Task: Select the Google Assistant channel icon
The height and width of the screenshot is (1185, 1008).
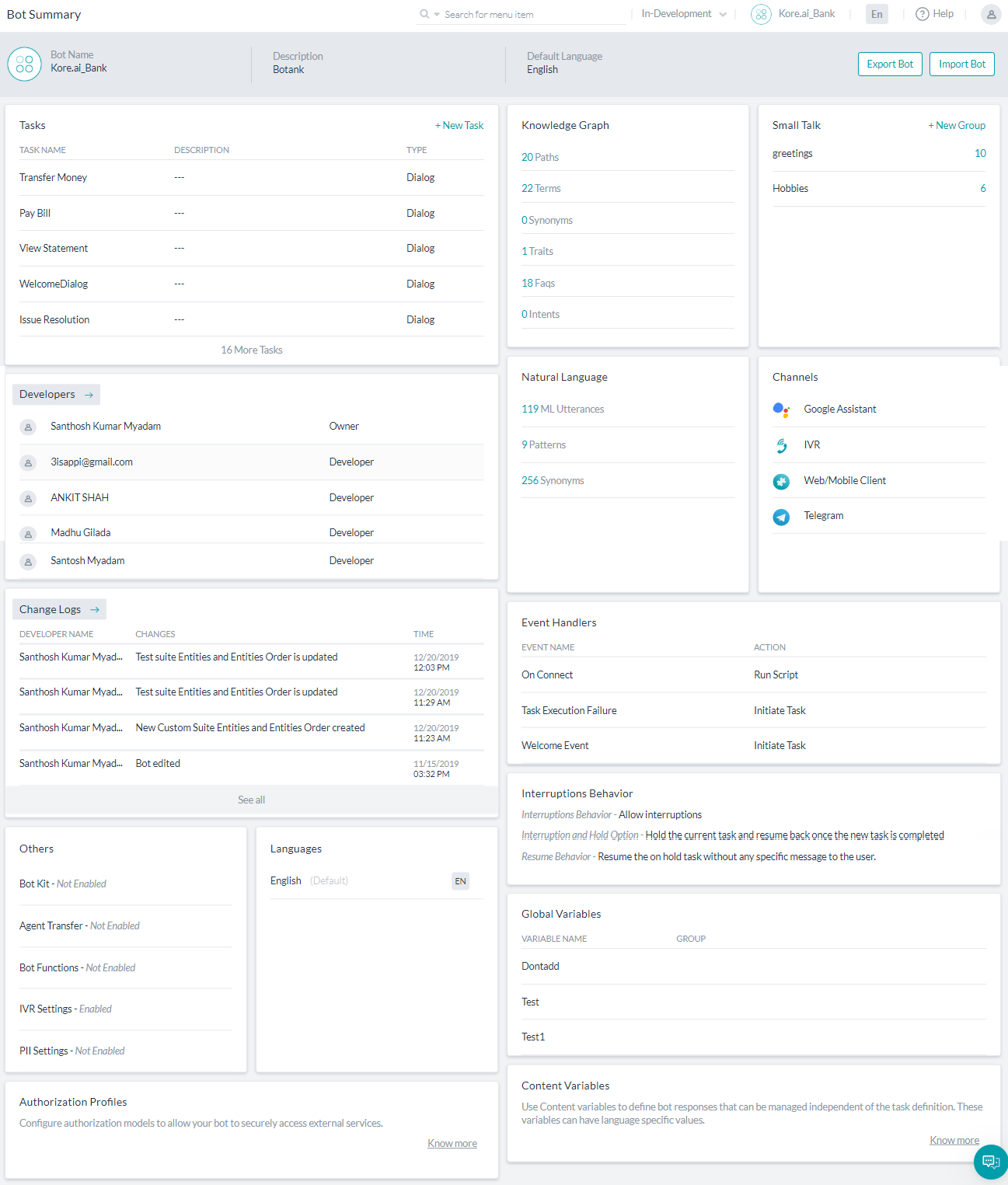Action: click(x=782, y=410)
